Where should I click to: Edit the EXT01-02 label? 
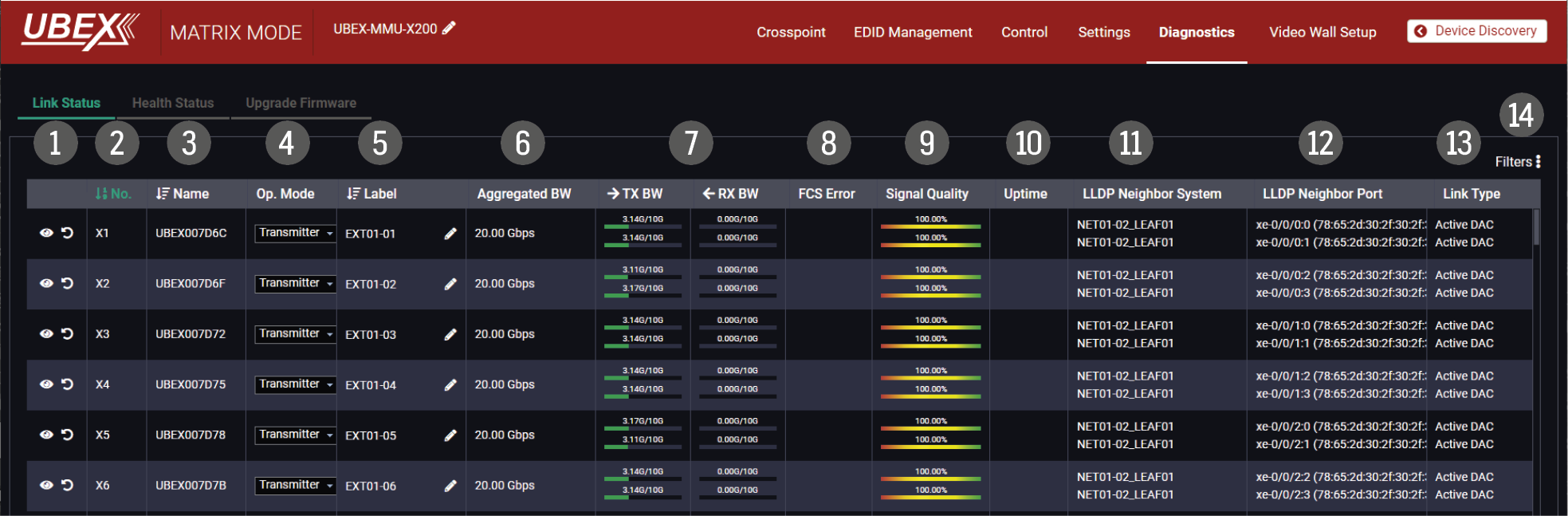coord(450,284)
